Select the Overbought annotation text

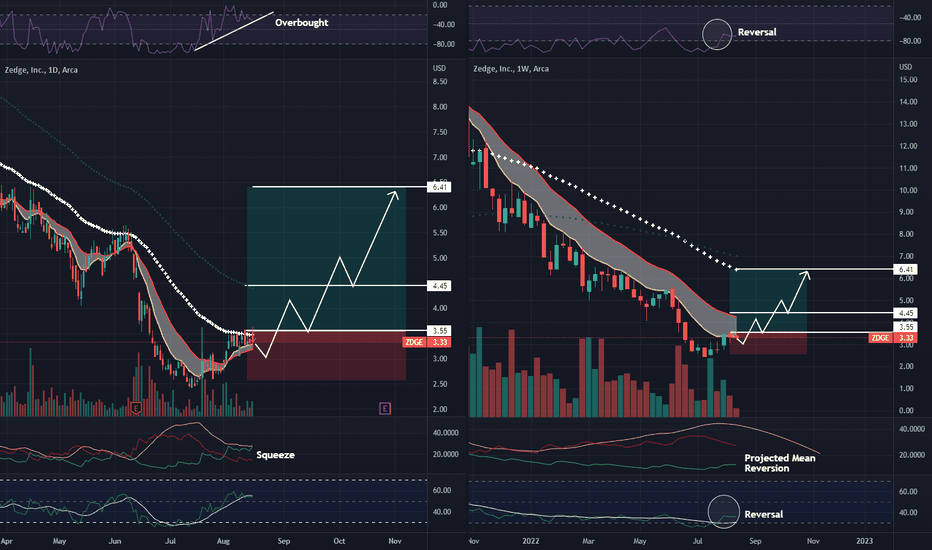(x=301, y=23)
